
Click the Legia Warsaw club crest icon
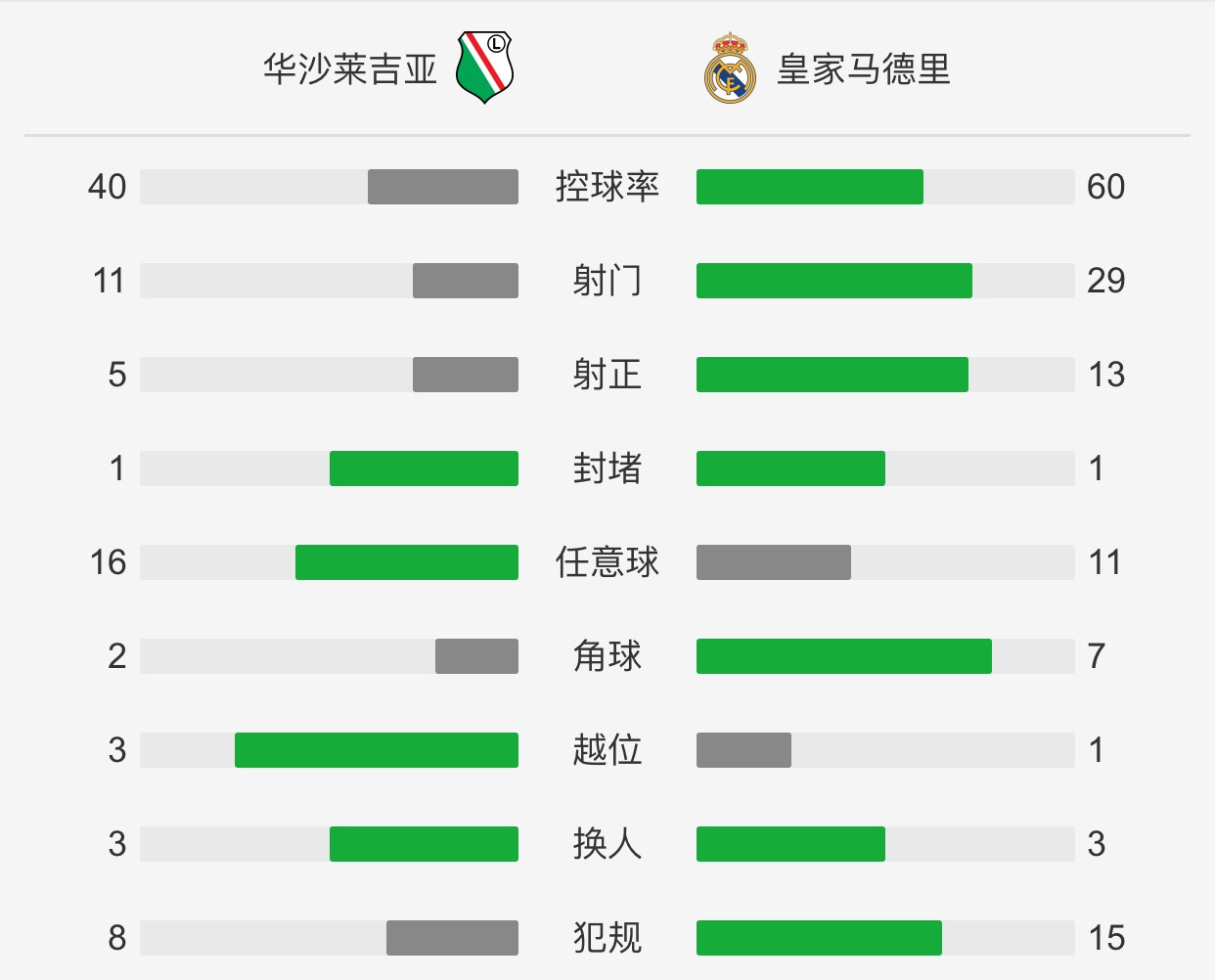(x=484, y=67)
